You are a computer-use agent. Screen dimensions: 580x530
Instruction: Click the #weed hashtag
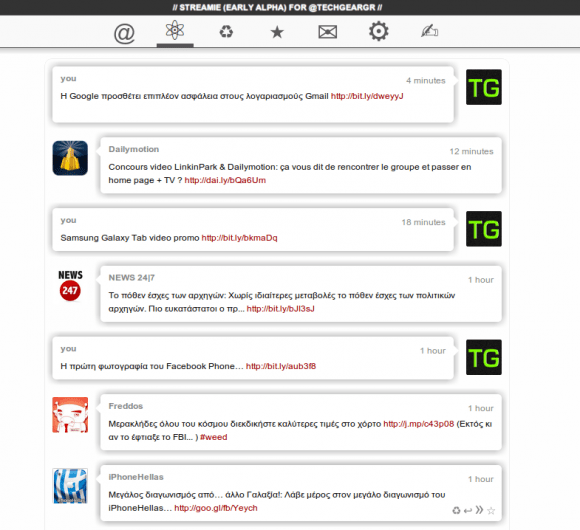(x=213, y=437)
